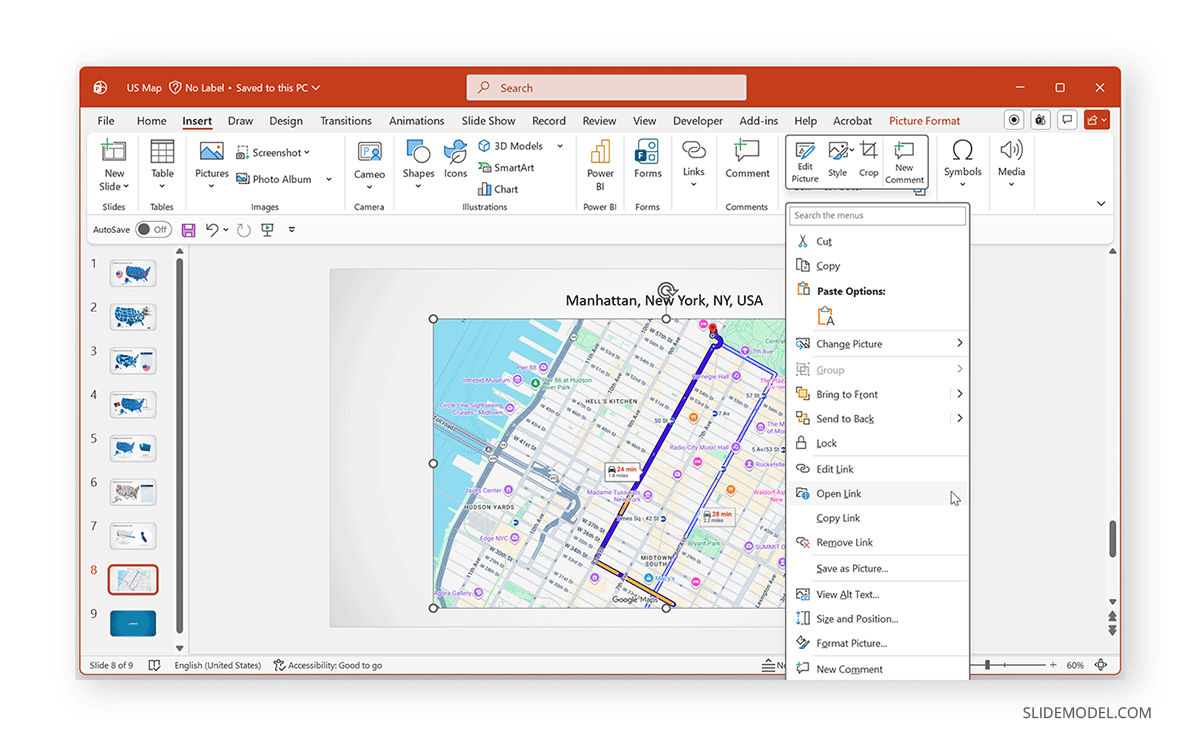Viewport: 1200px width, 743px height.
Task: Select slide 5 thumbnail
Action: pos(133,448)
